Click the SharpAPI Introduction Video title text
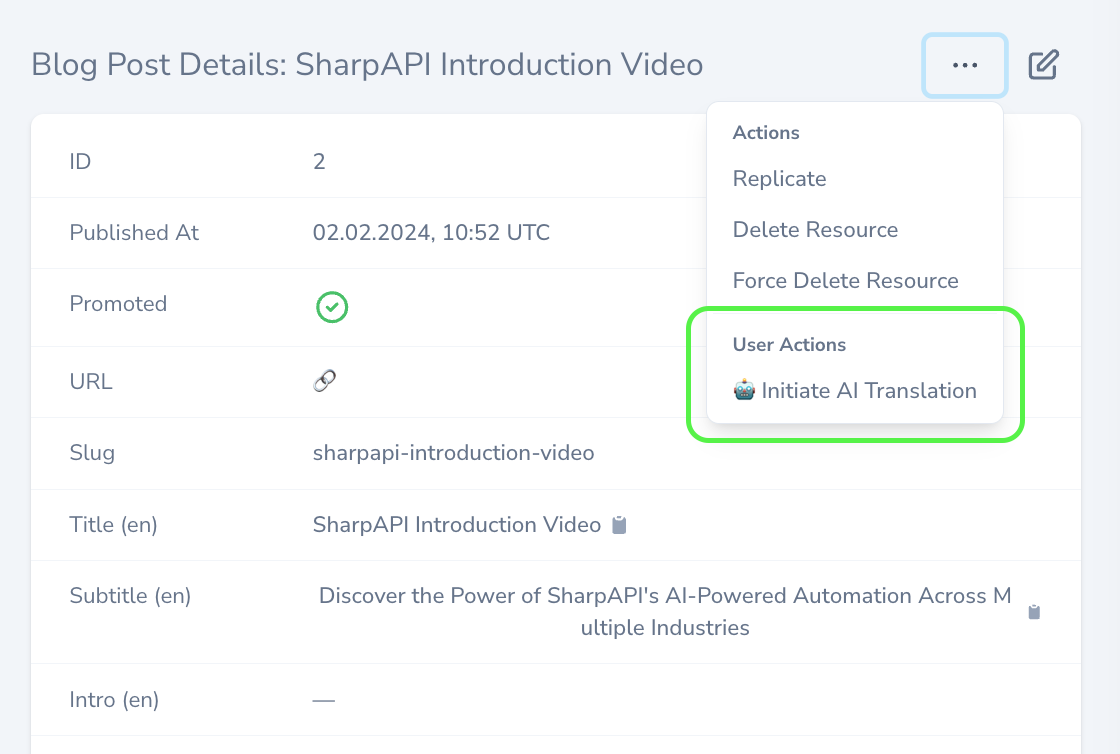The width and height of the screenshot is (1120, 754). point(456,524)
